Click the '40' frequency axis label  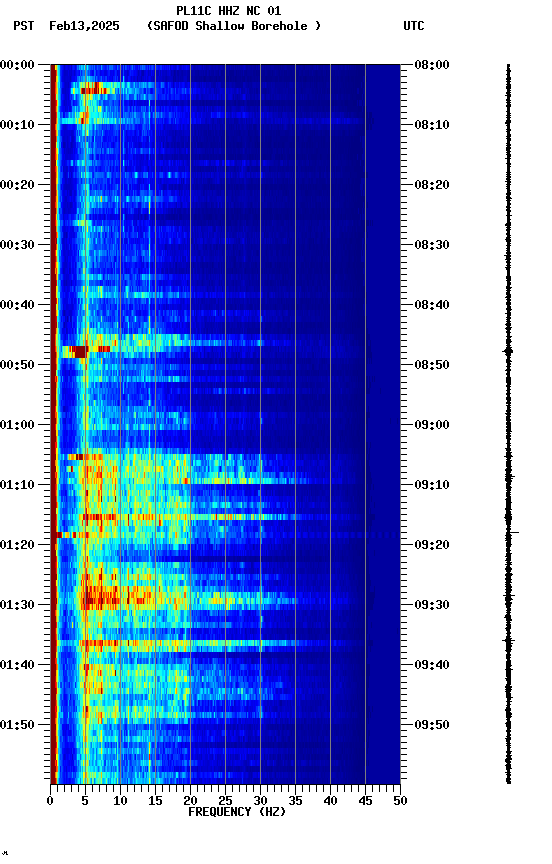pos(331,801)
